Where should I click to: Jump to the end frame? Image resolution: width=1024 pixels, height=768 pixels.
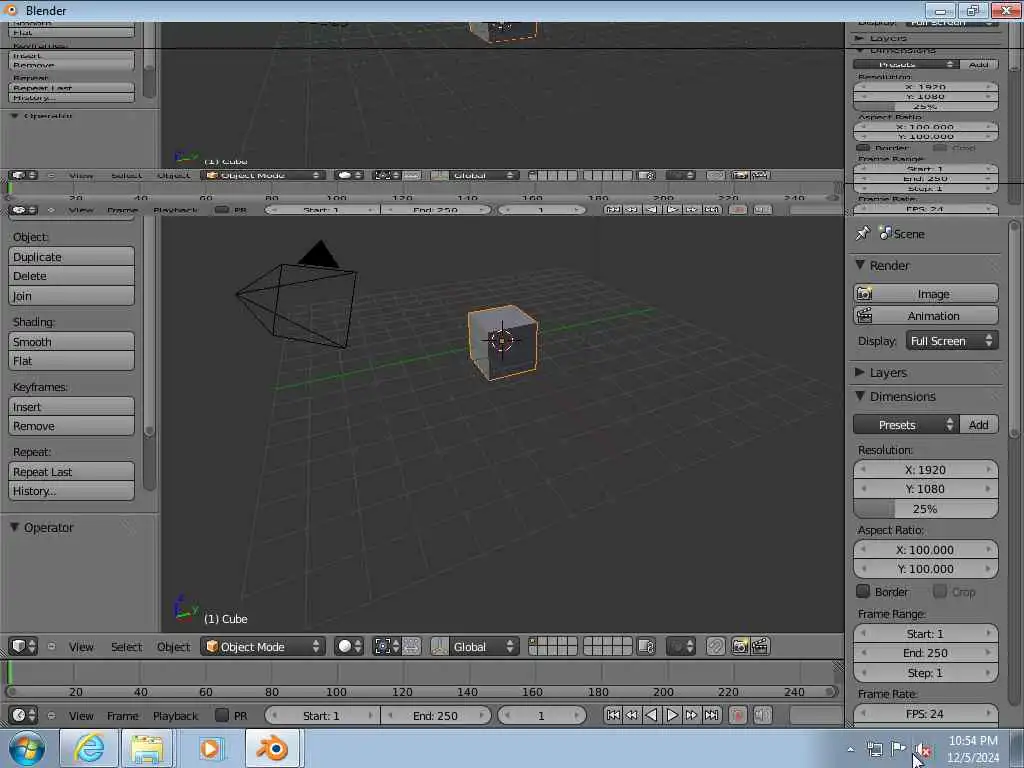(711, 715)
